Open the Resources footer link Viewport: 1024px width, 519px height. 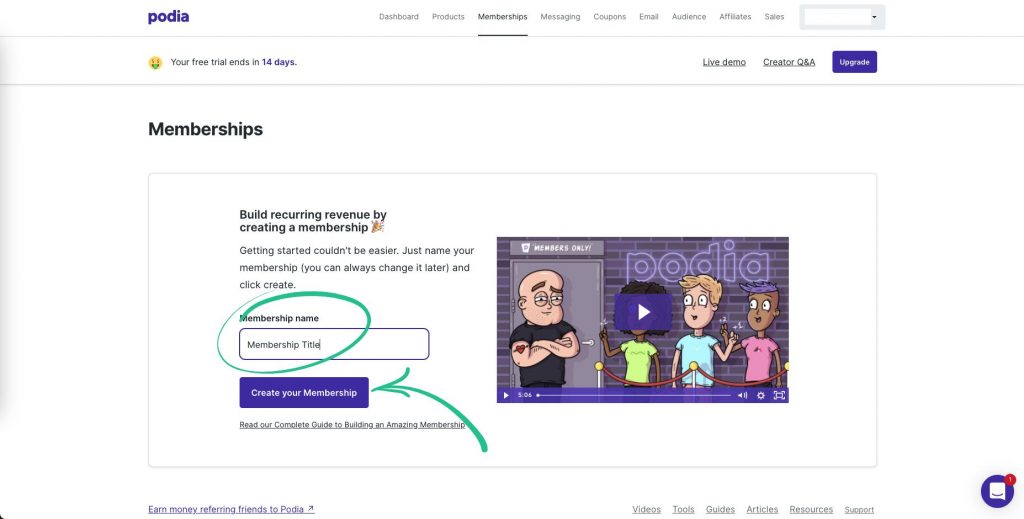[811, 509]
